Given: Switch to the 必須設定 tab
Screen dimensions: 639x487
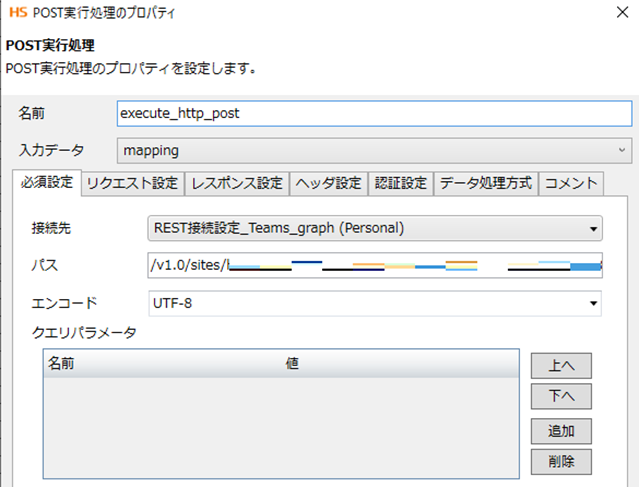Looking at the screenshot, I should 45,183.
